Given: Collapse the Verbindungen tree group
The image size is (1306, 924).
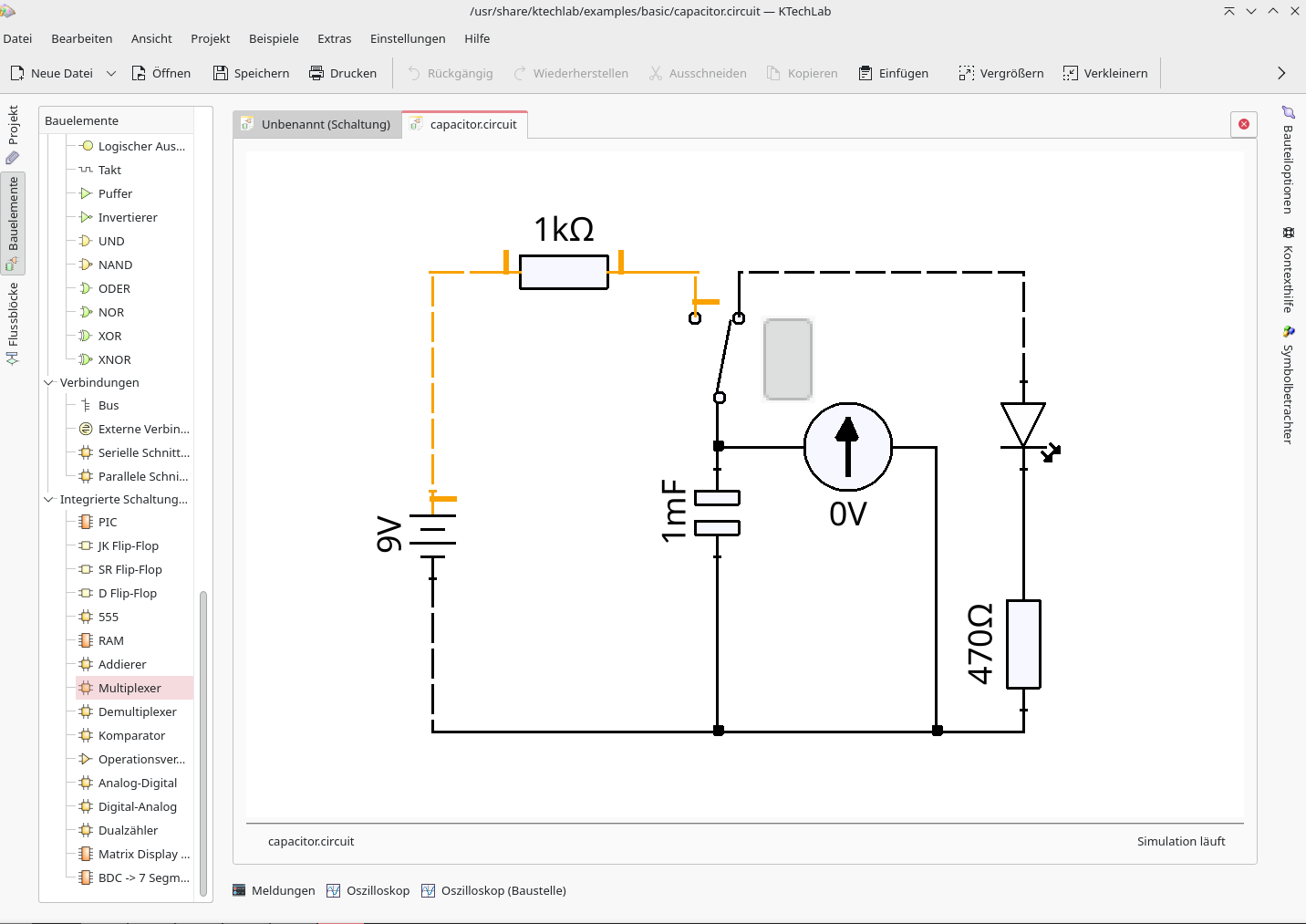Looking at the screenshot, I should tap(49, 382).
